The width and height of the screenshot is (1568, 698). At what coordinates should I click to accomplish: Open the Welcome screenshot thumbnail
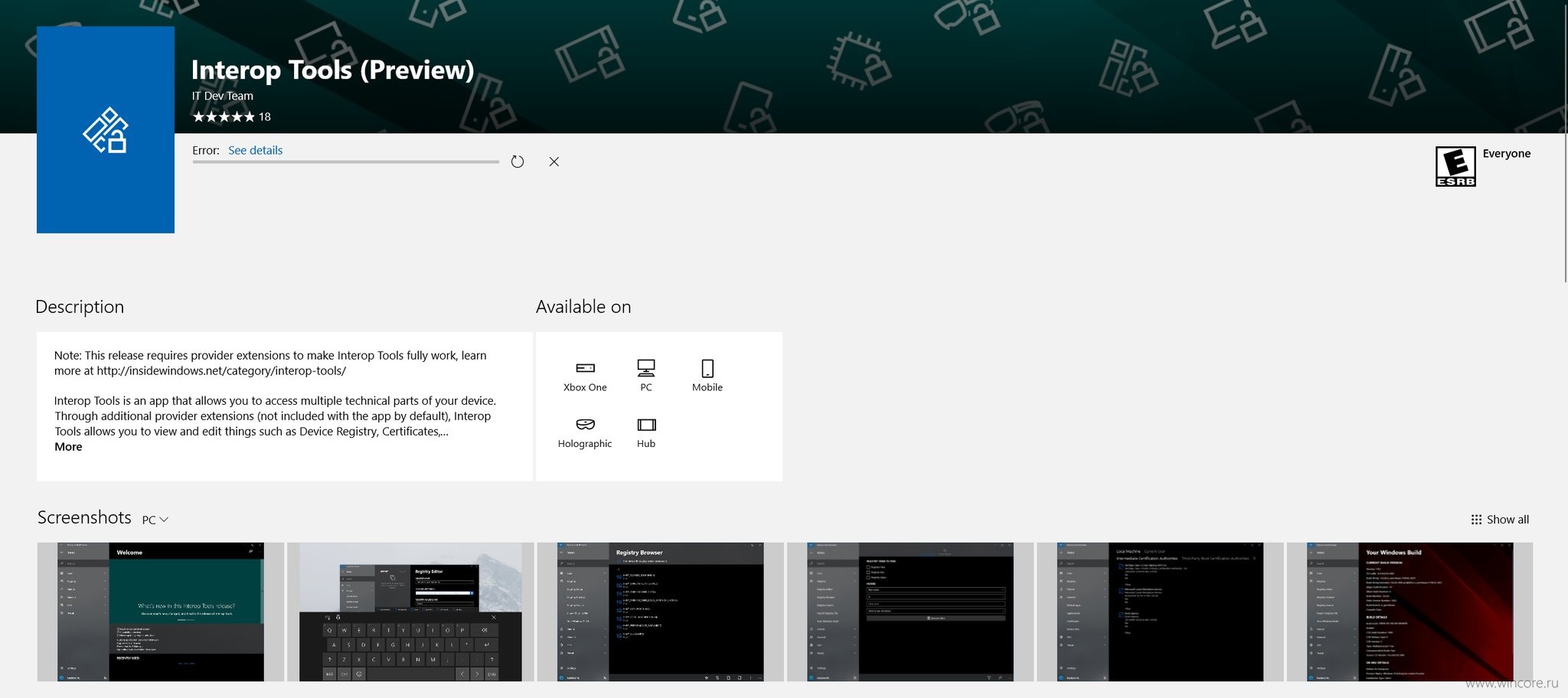(x=161, y=612)
